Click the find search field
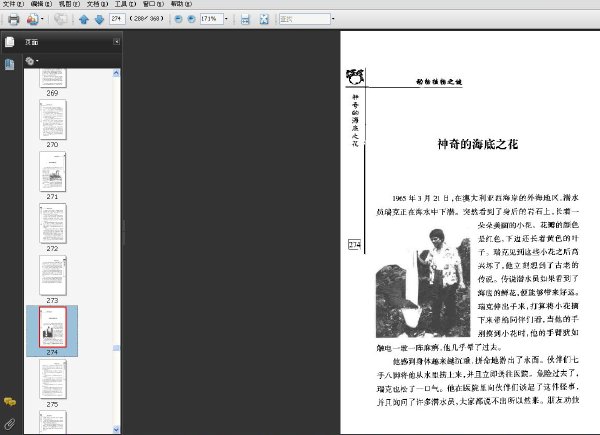Image resolution: width=600 pixels, height=435 pixels. click(x=305, y=19)
